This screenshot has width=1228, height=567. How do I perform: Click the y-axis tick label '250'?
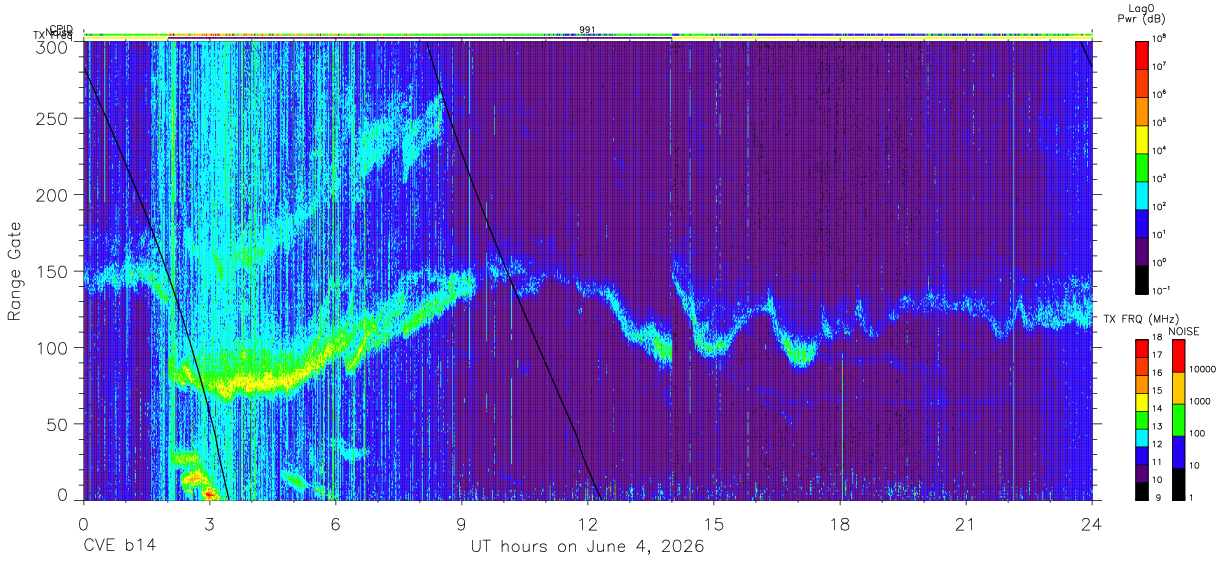click(51, 119)
